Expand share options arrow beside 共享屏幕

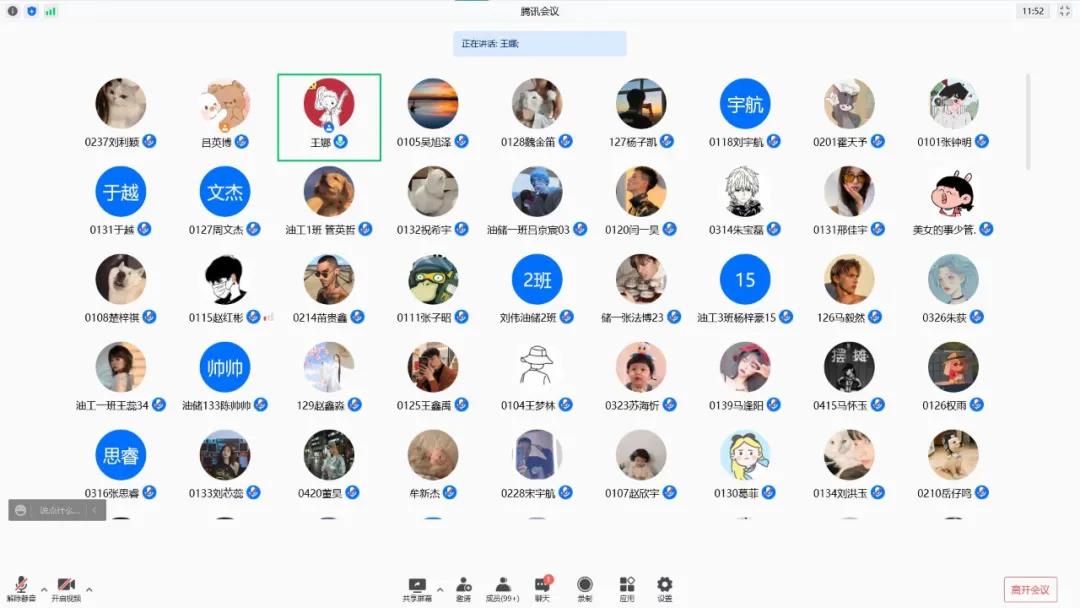click(435, 588)
